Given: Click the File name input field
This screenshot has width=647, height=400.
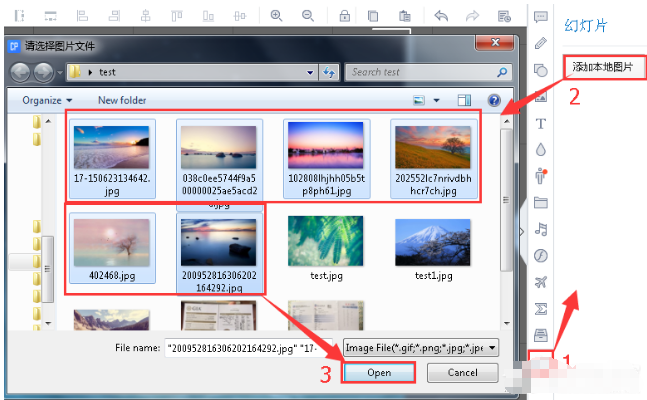Looking at the screenshot, I should (248, 348).
